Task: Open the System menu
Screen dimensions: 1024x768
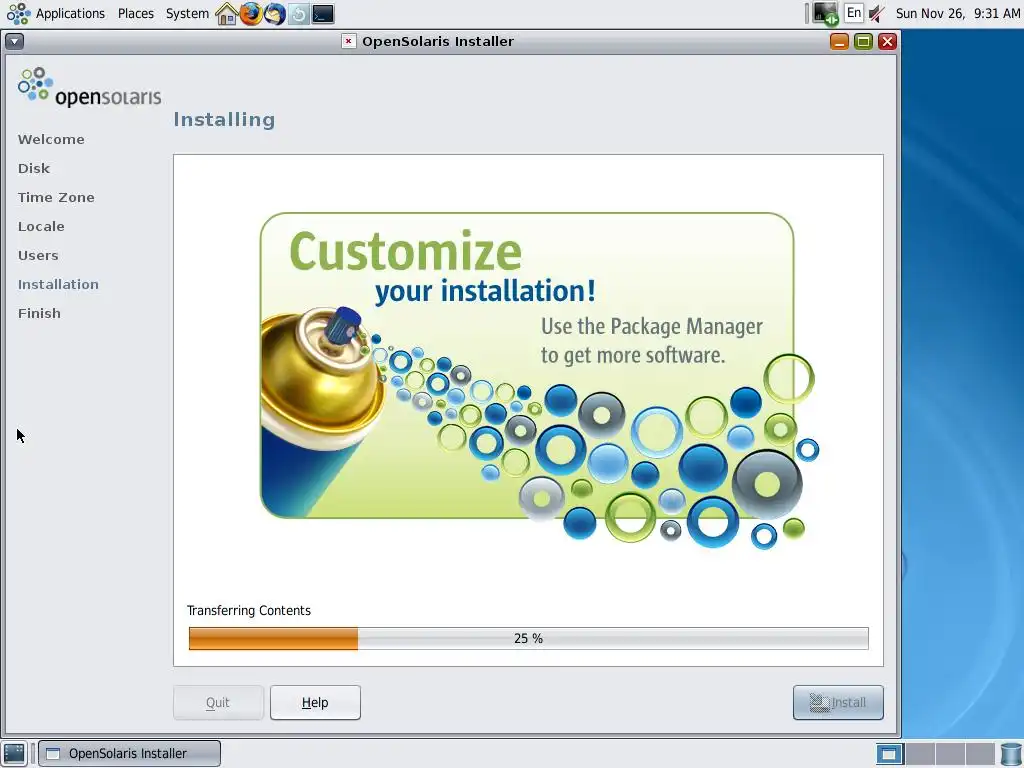Action: tap(187, 13)
